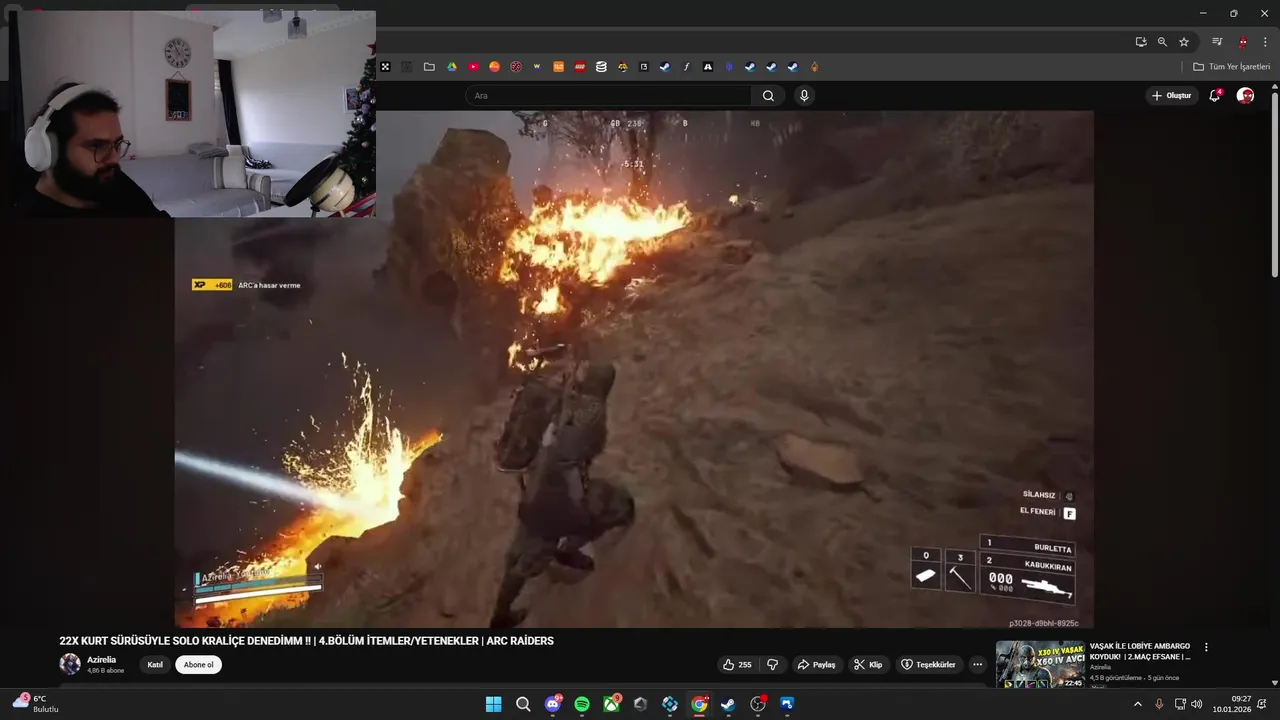
Task: Open the database stack bookmark icon
Action: pos(601,67)
